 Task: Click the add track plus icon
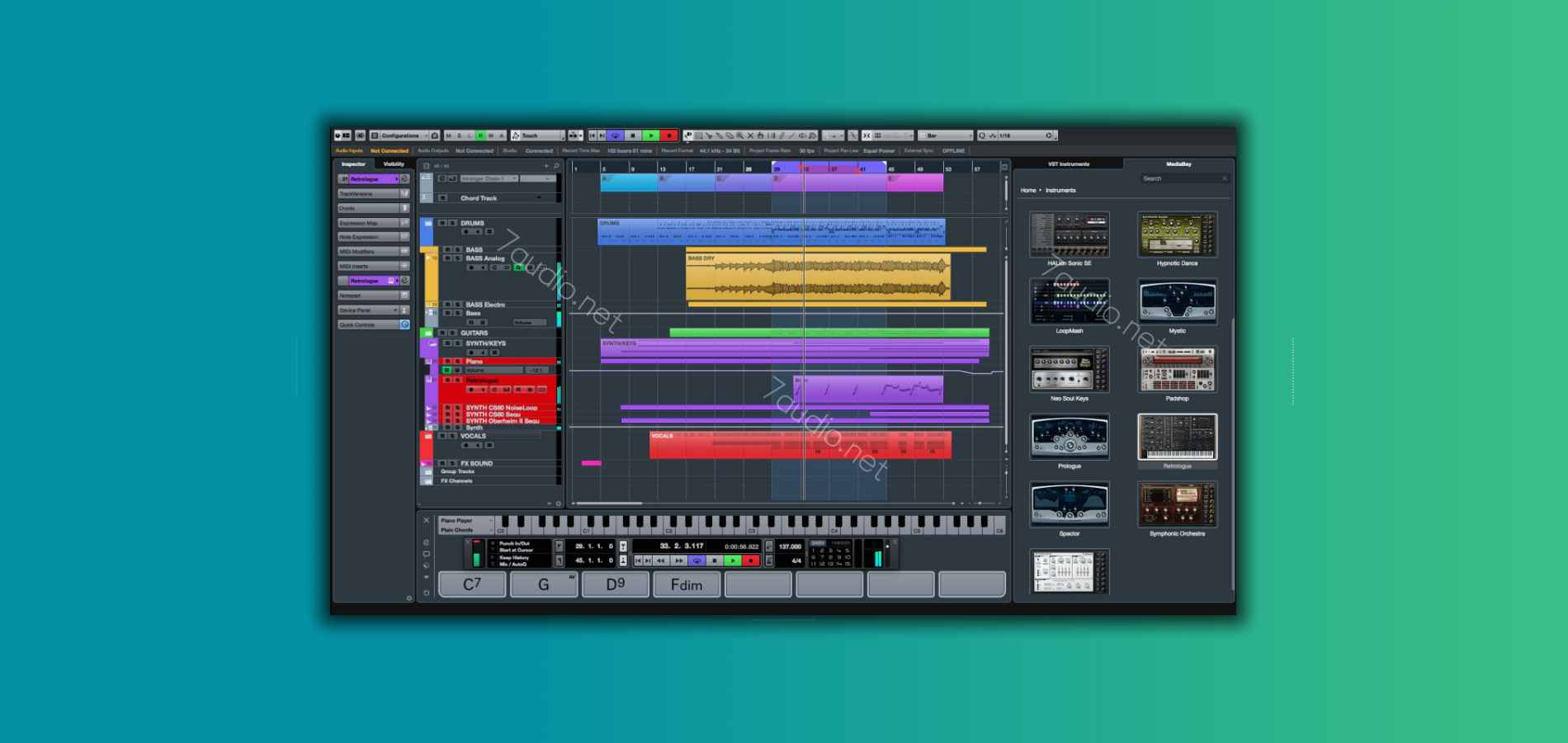(x=545, y=166)
